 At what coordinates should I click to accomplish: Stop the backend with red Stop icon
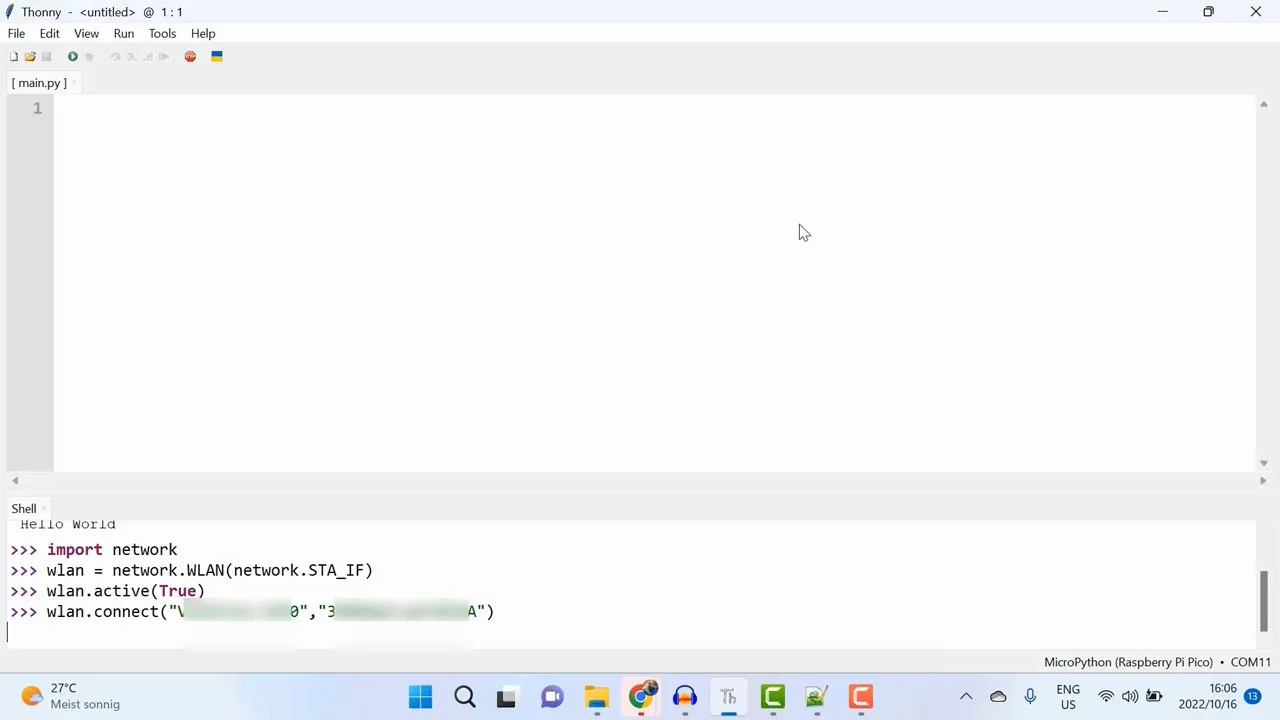click(190, 57)
